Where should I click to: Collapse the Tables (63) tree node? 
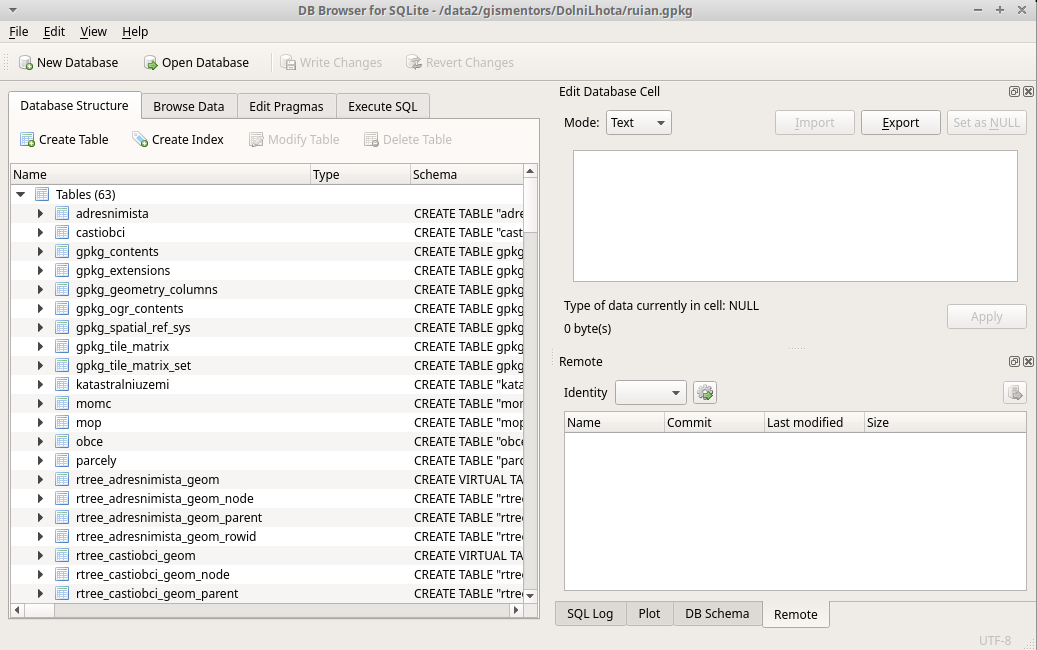click(21, 194)
